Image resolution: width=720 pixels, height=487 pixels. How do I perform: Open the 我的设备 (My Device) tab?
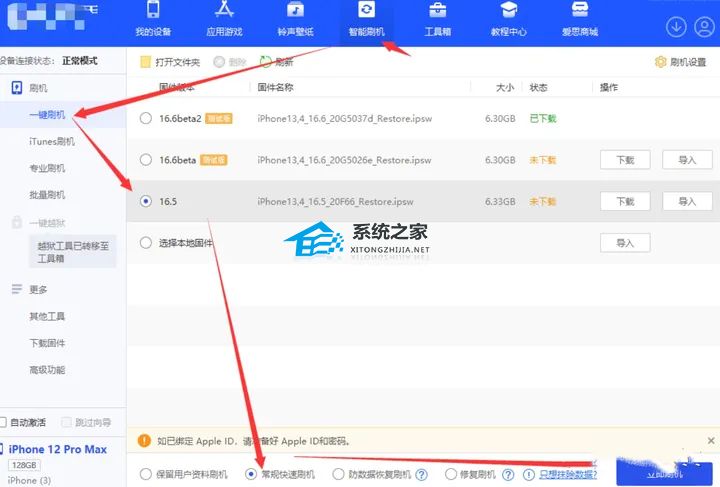pos(153,19)
